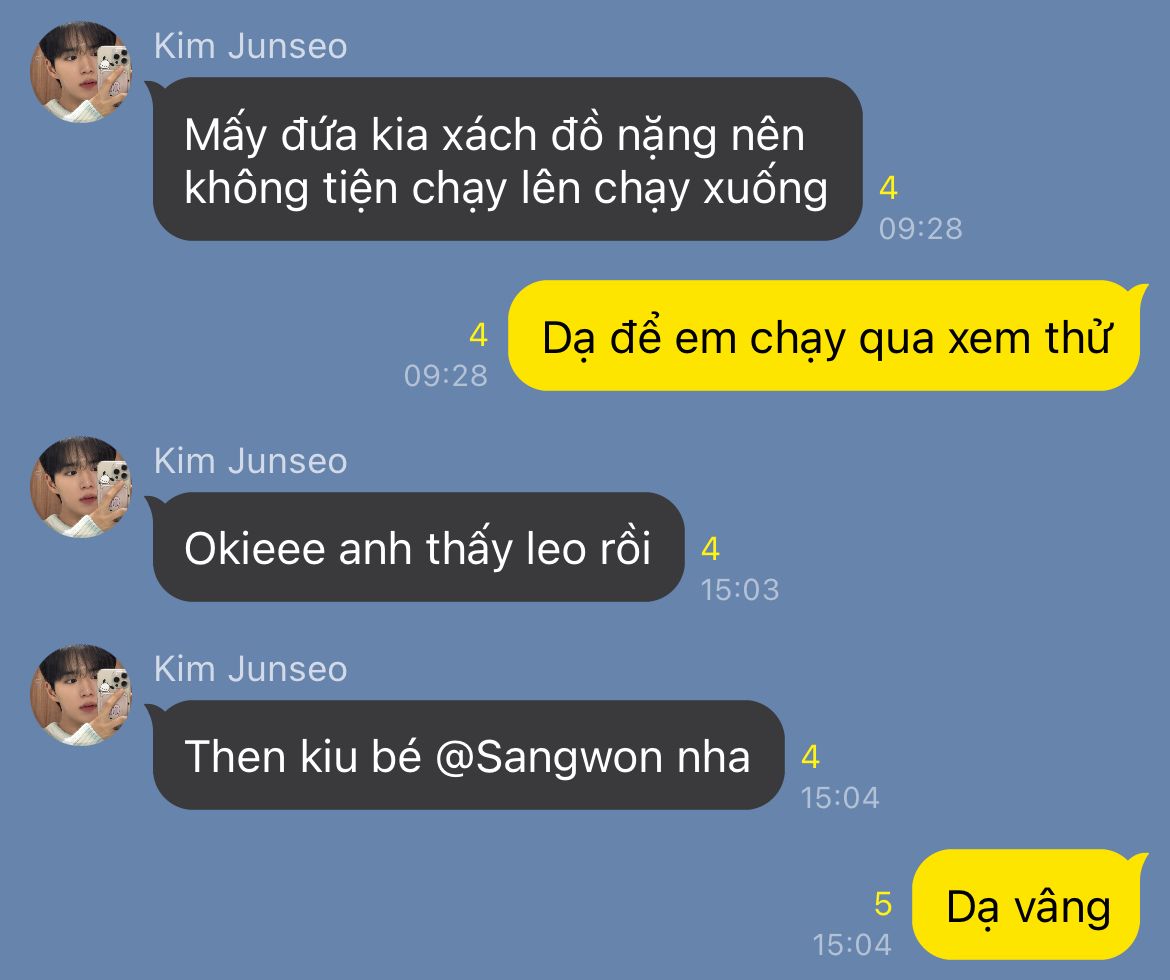Click 09:28 timestamp beside the dark bubble
Image resolution: width=1170 pixels, height=980 pixels.
point(920,228)
